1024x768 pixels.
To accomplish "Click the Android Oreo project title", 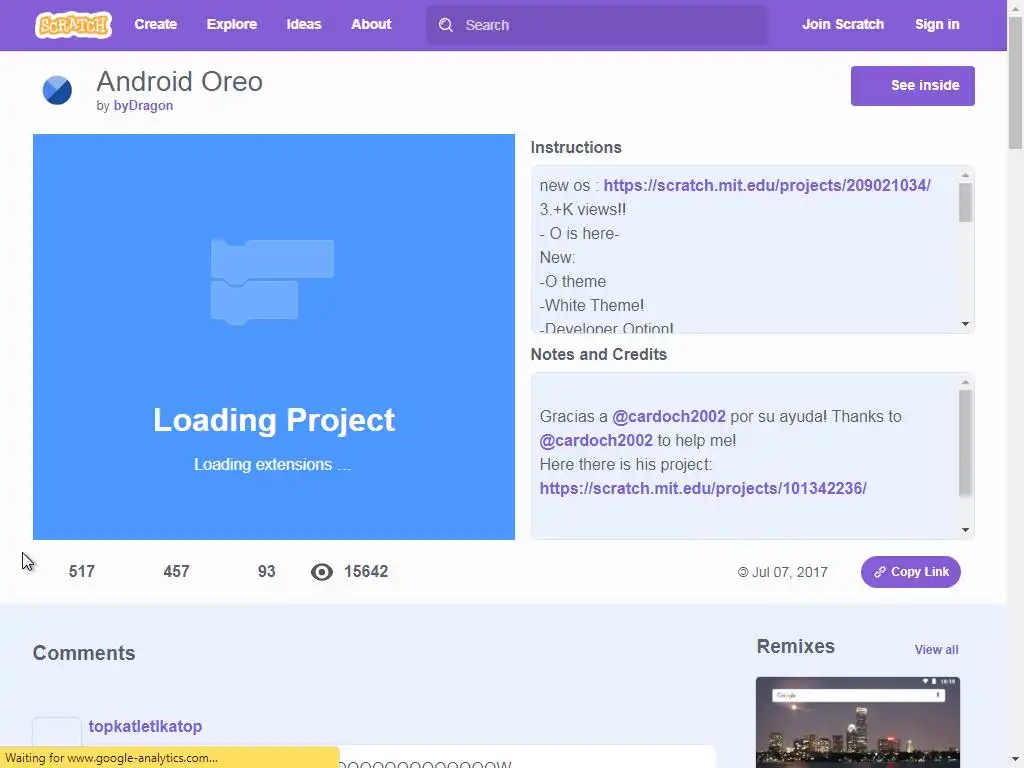I will pyautogui.click(x=180, y=82).
